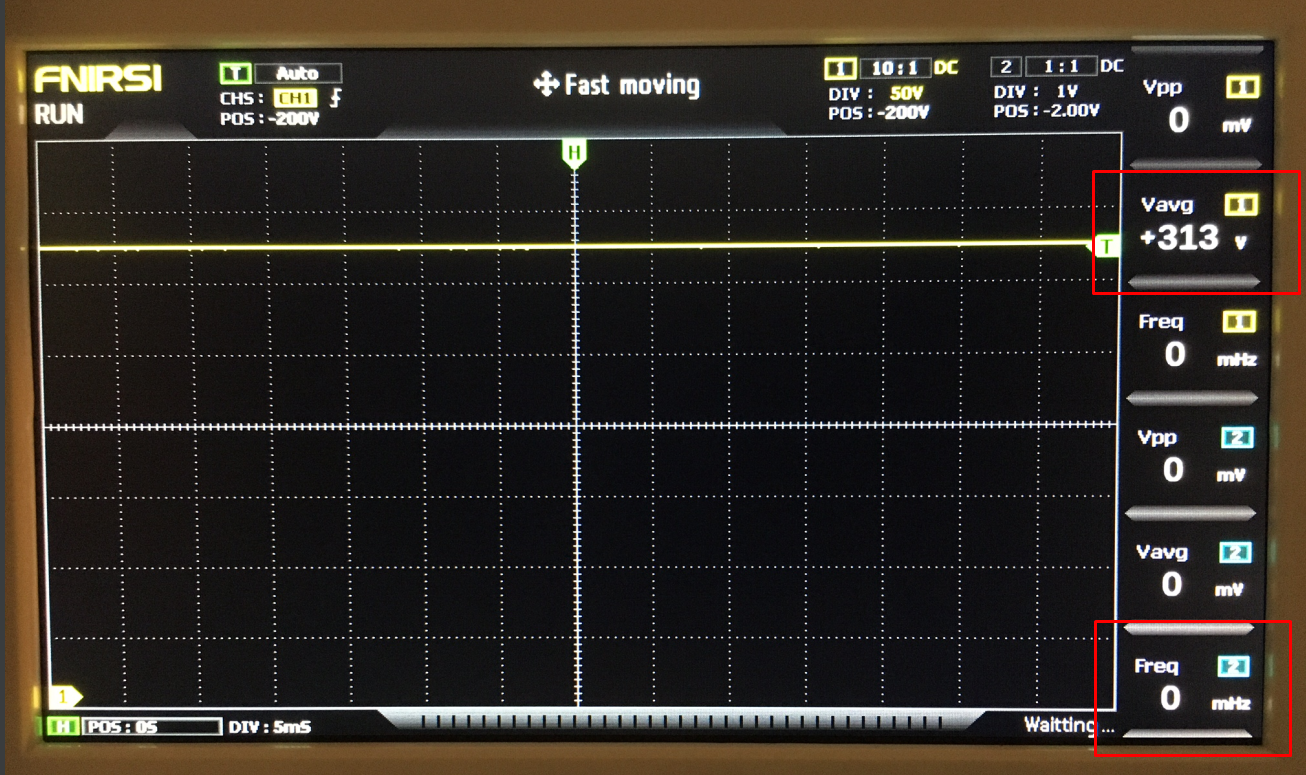Tap the yellow CH1 icon beside Vpp
This screenshot has width=1306, height=775.
coord(1242,88)
